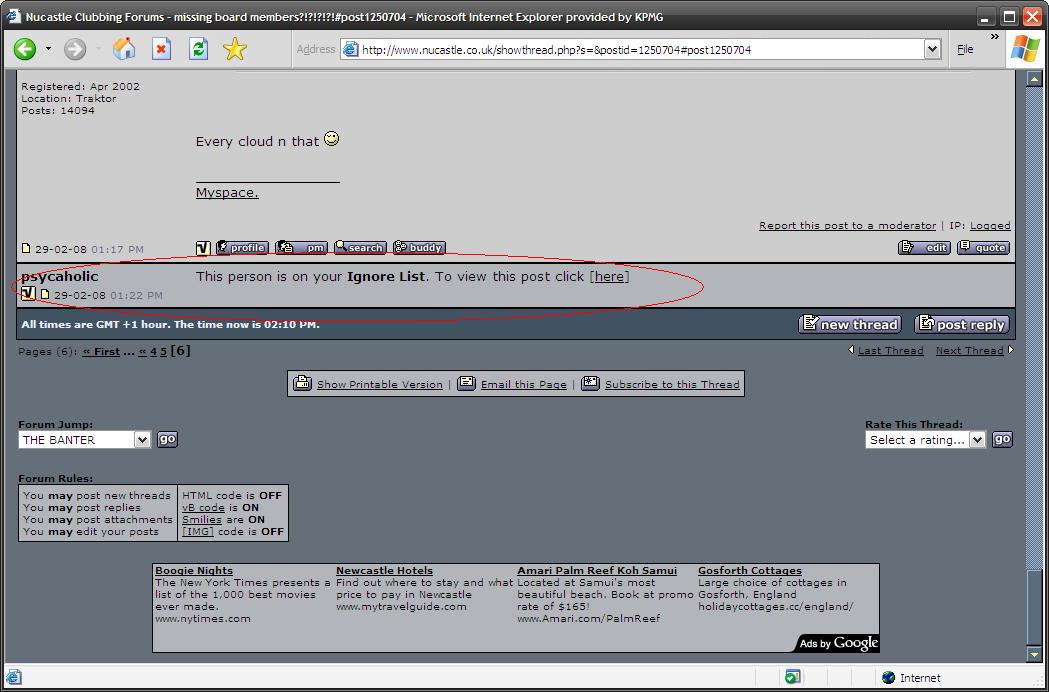Refresh the page with the Refresh icon
Viewport: 1049px width, 692px height.
point(198,49)
